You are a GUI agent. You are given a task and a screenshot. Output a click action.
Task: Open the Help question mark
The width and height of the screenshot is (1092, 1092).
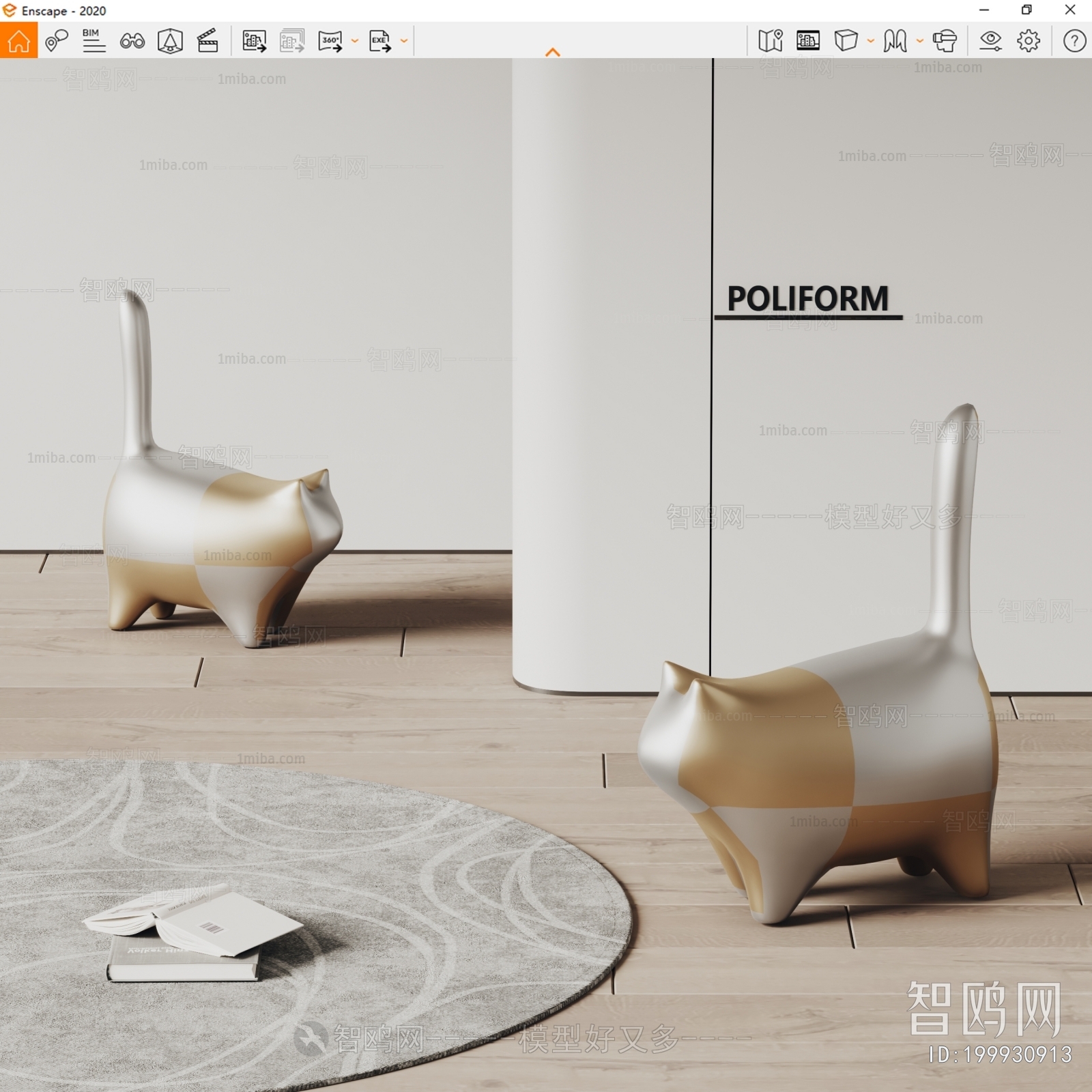[1074, 41]
